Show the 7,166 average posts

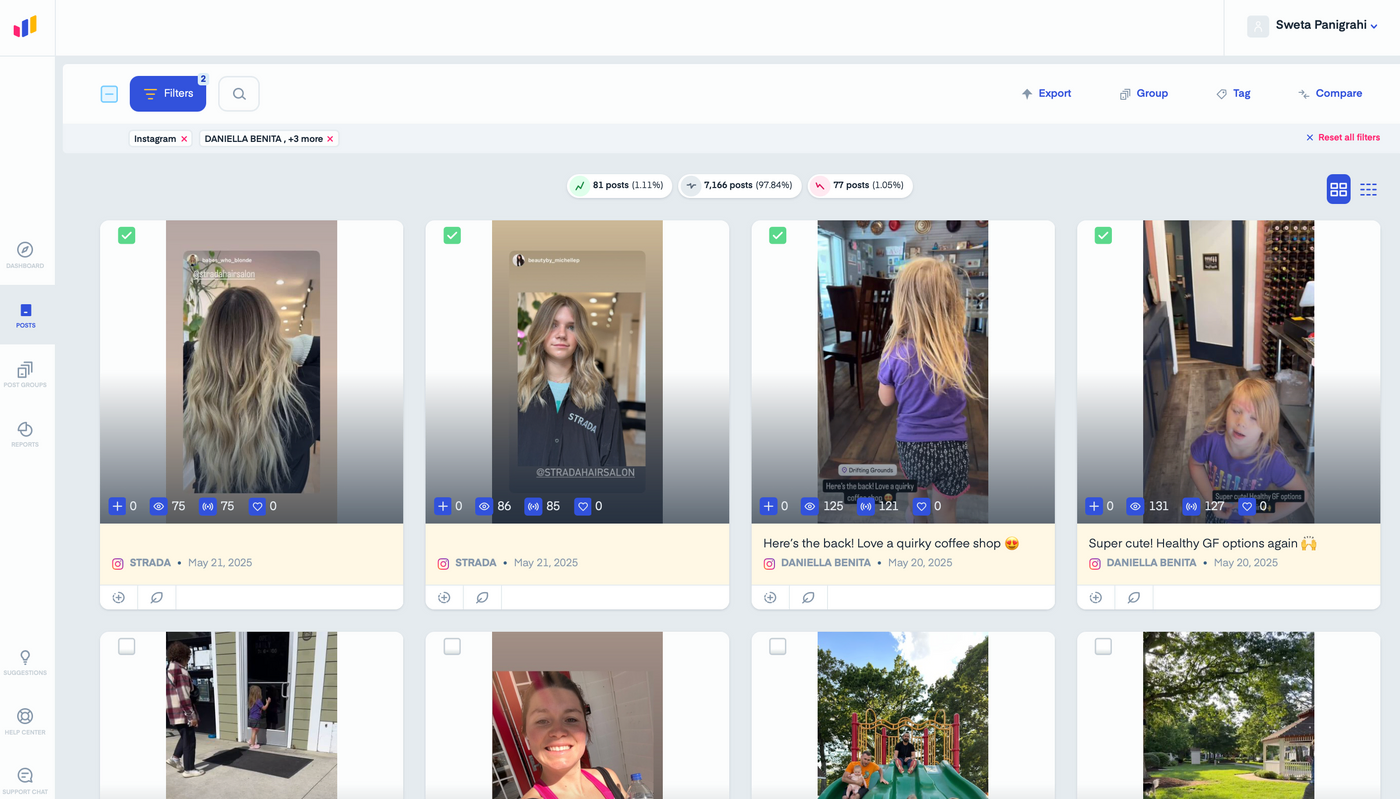pyautogui.click(x=740, y=186)
